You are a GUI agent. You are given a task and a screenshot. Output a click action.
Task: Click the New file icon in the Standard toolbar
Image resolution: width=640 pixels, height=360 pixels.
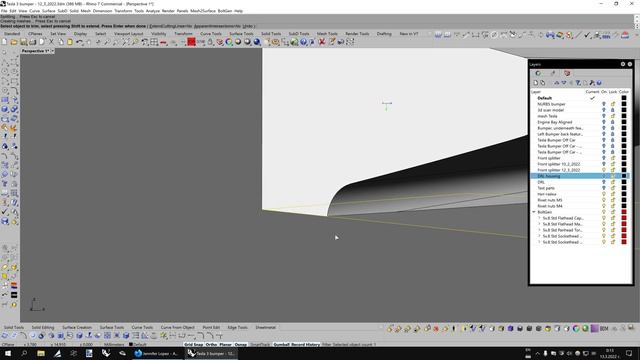point(4,42)
